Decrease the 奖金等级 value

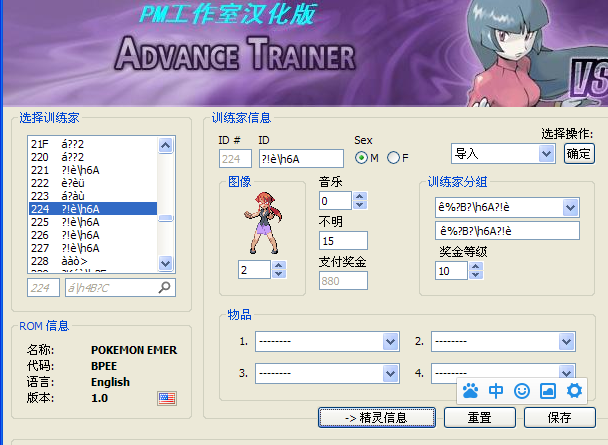tap(476, 275)
